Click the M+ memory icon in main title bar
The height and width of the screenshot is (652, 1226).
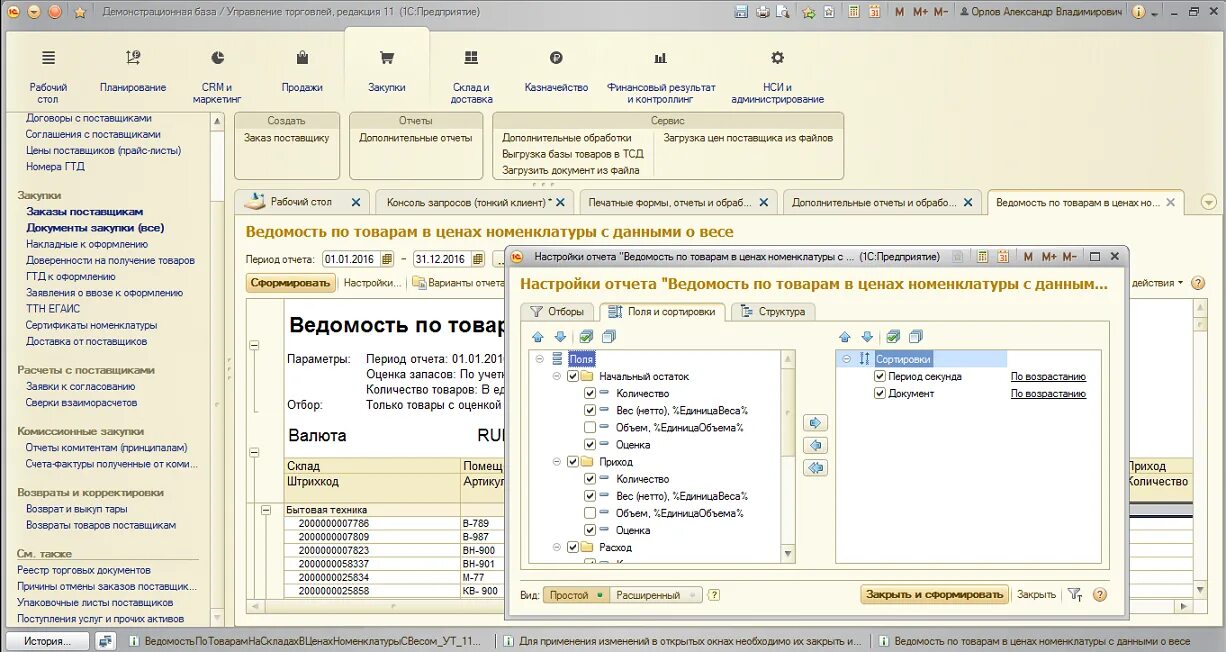920,12
